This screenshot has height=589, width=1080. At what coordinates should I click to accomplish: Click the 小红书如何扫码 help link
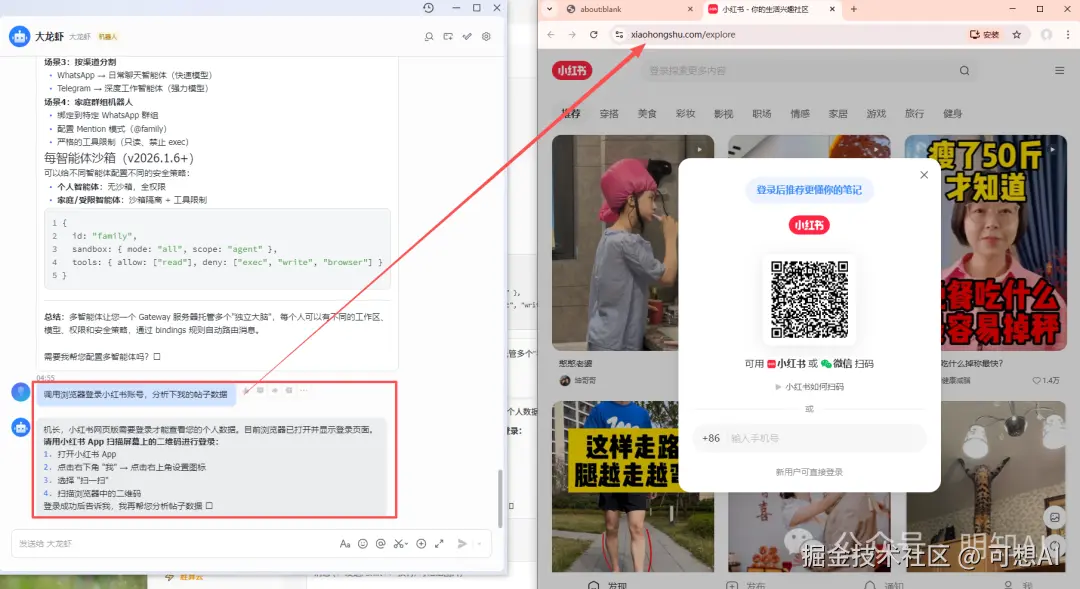point(808,385)
